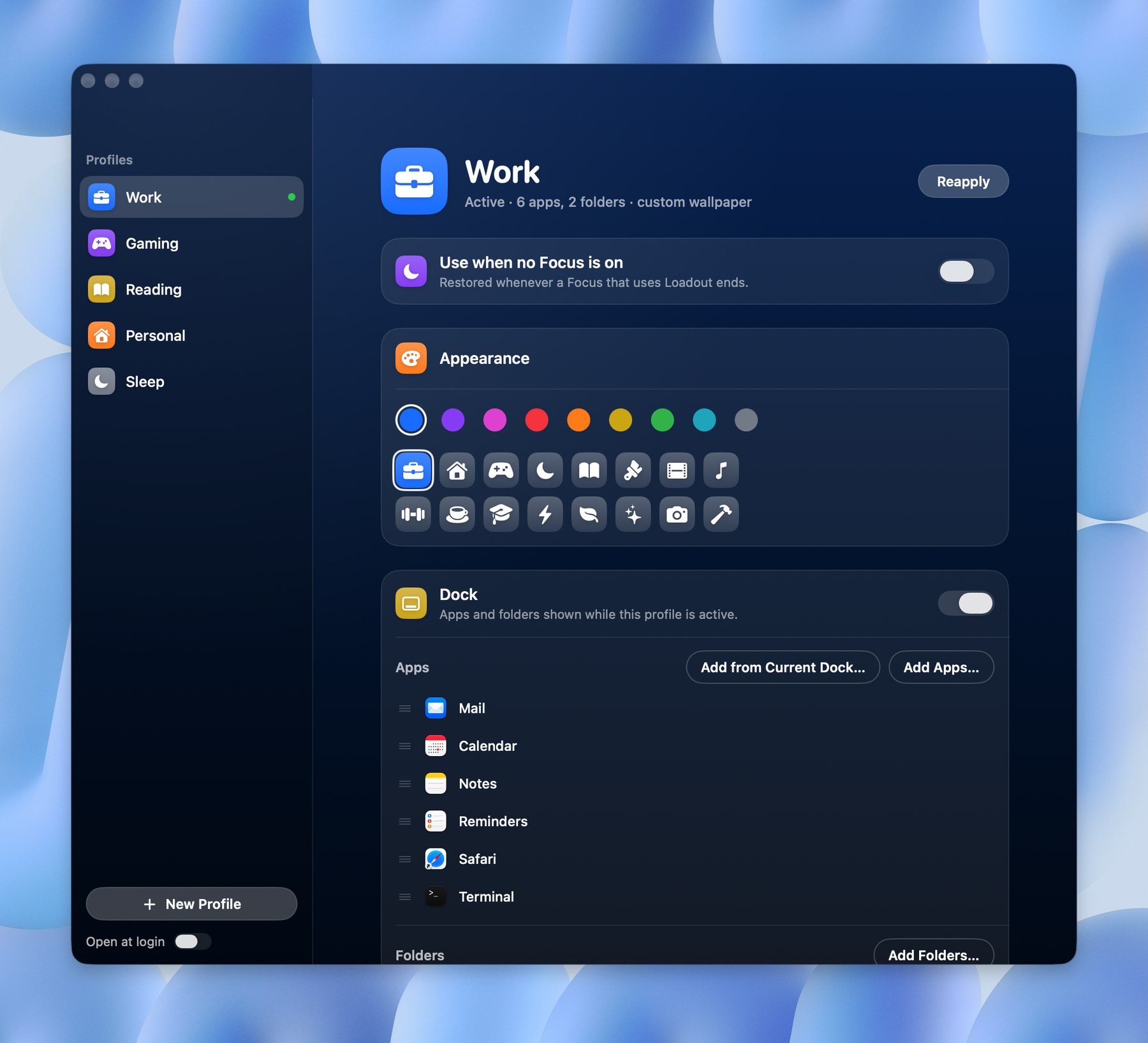Toggle Use when no Focus is on
The height and width of the screenshot is (1043, 1148).
(966, 272)
